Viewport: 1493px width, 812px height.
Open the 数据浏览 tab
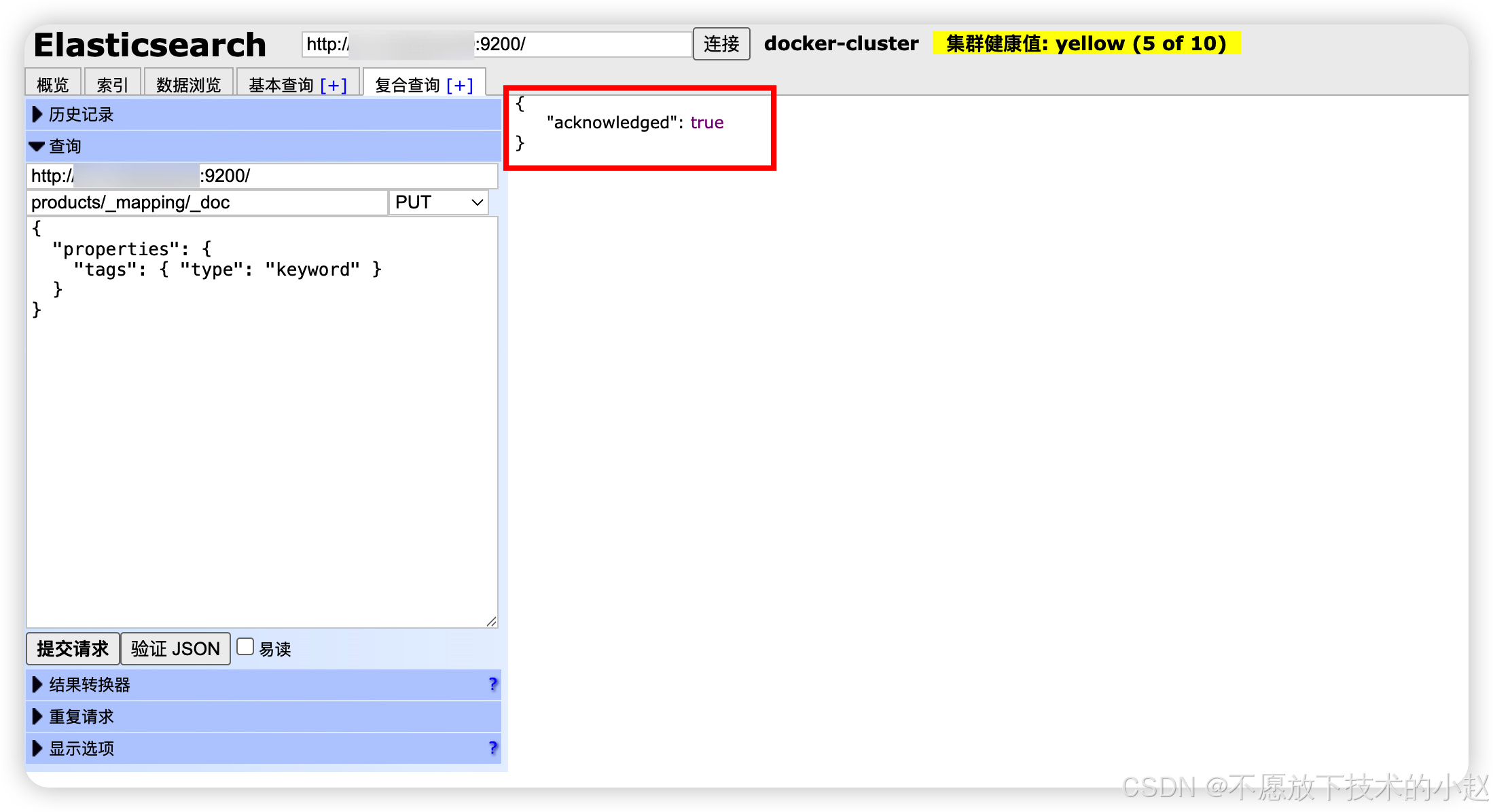coord(188,85)
